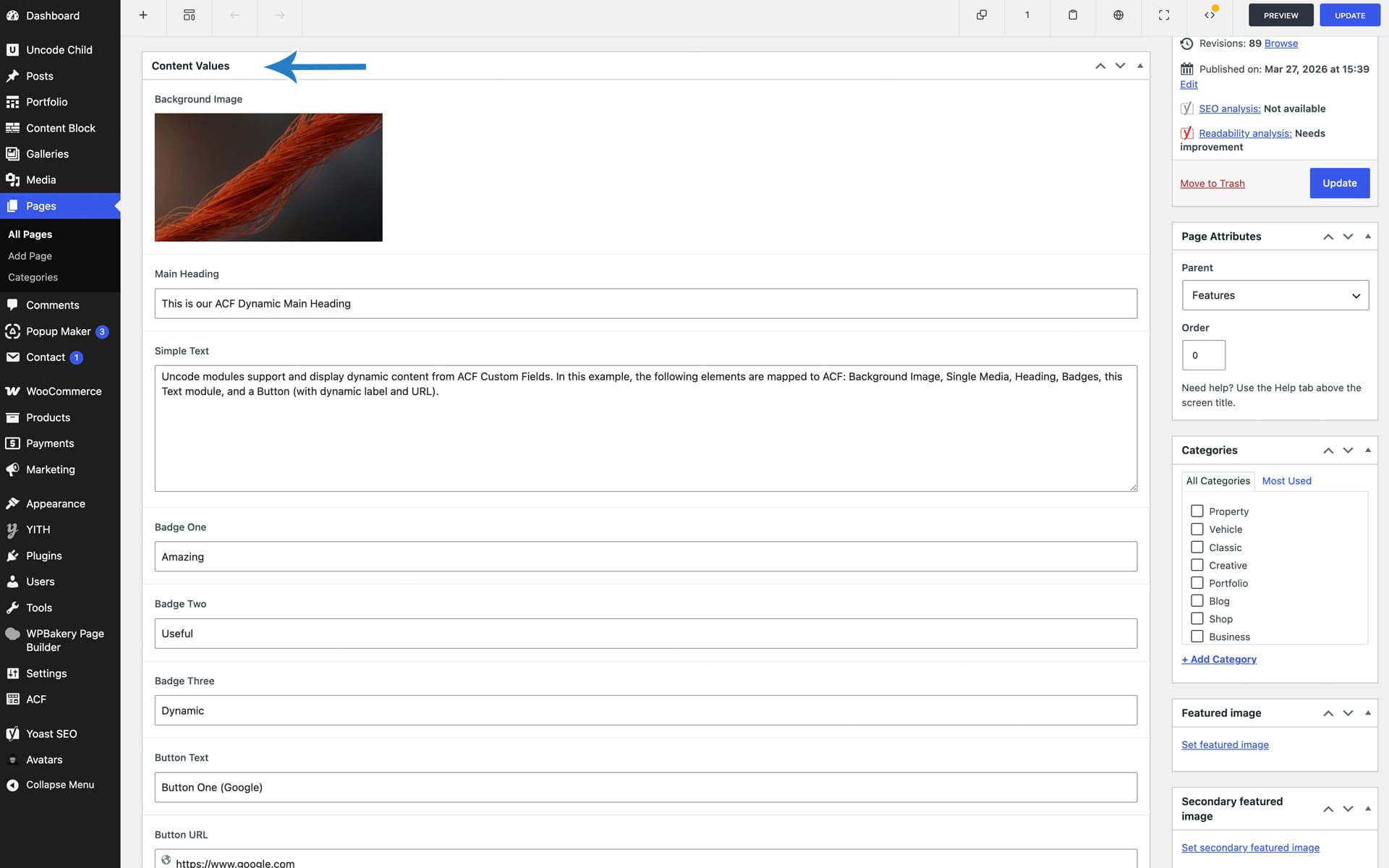Check the Blog category checkbox
1389x868 pixels.
pyautogui.click(x=1197, y=601)
